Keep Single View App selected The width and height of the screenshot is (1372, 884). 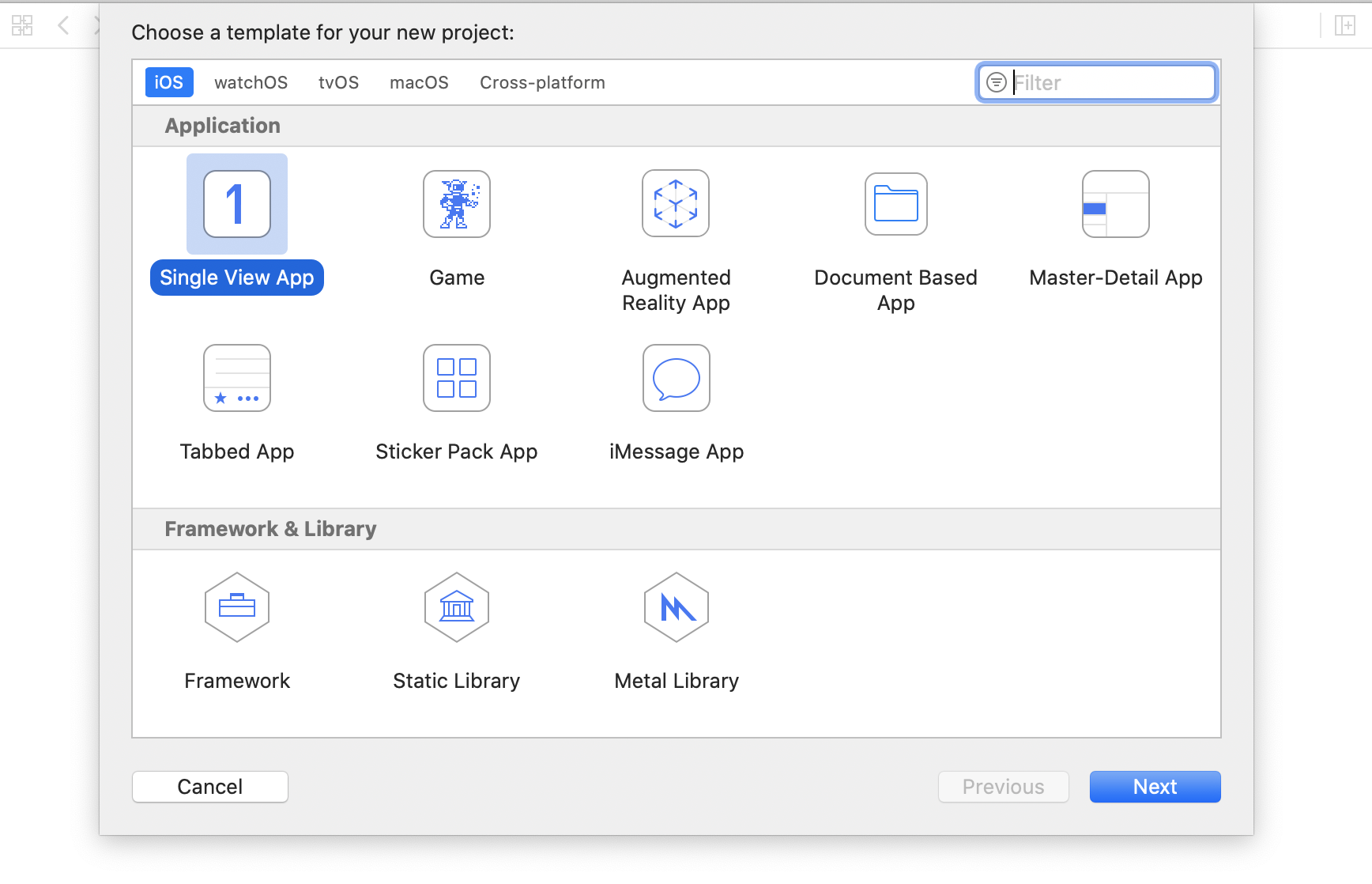236,204
